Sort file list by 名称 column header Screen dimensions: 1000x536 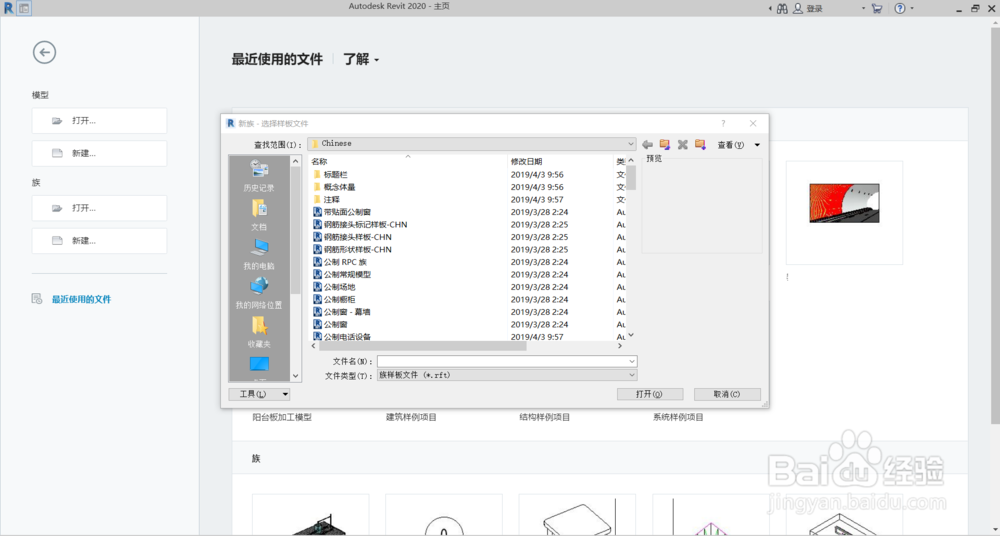tap(408, 161)
